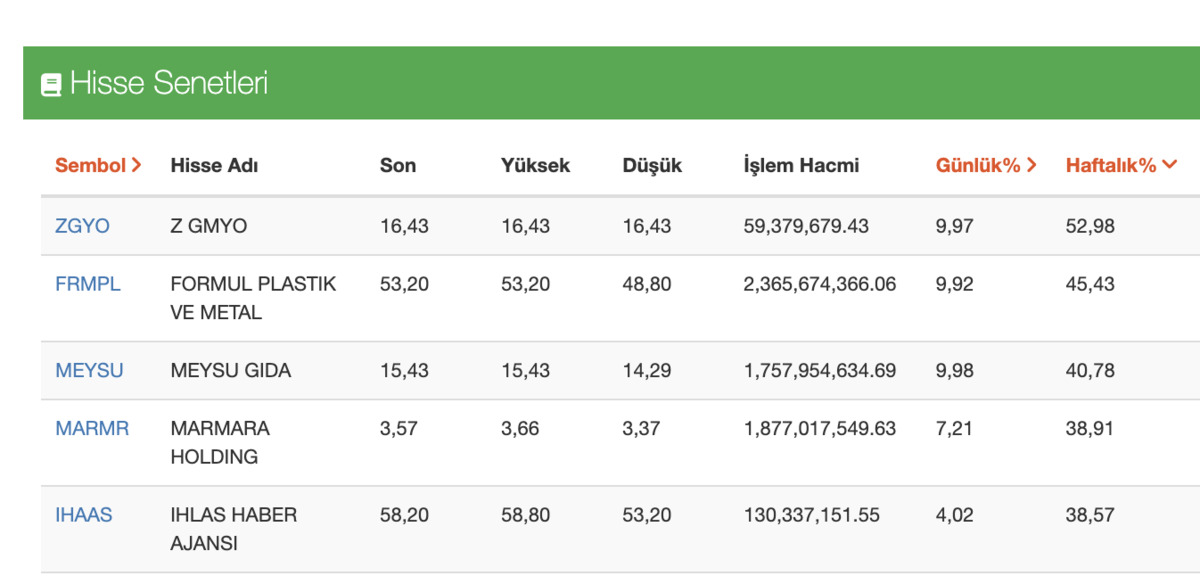Click the Yüksek column header
Screen dimensions: 1200x576
pos(535,165)
